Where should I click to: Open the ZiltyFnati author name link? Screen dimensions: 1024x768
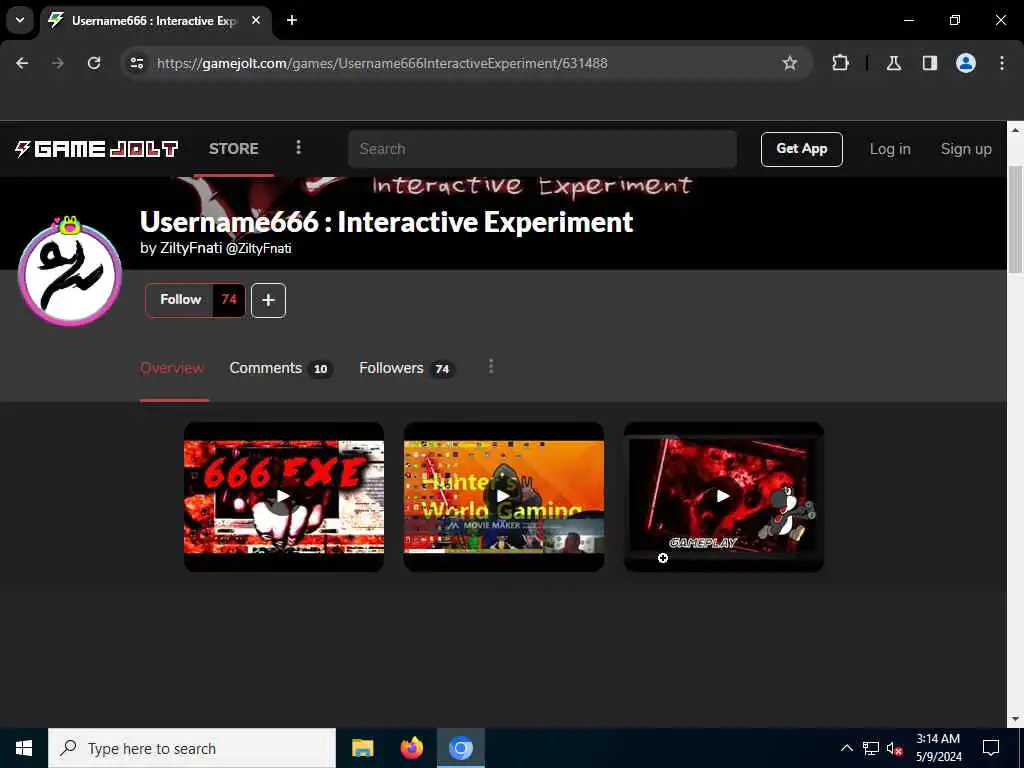tap(191, 248)
